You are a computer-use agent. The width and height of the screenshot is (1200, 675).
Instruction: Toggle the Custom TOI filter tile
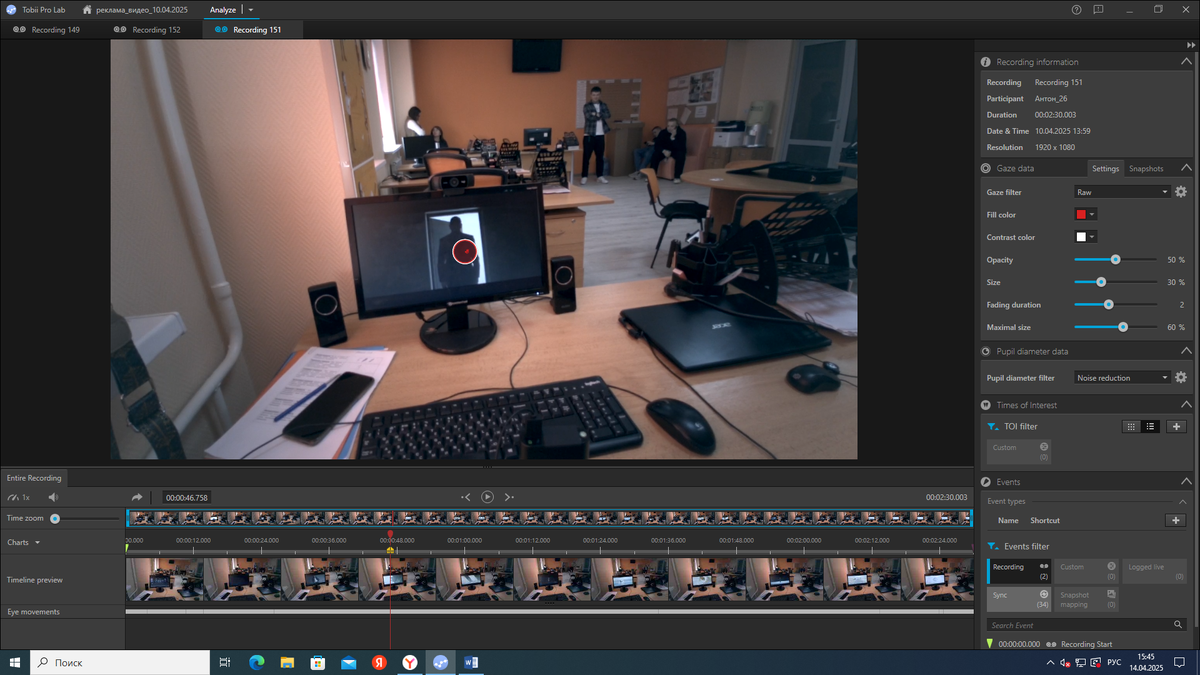pyautogui.click(x=1019, y=452)
